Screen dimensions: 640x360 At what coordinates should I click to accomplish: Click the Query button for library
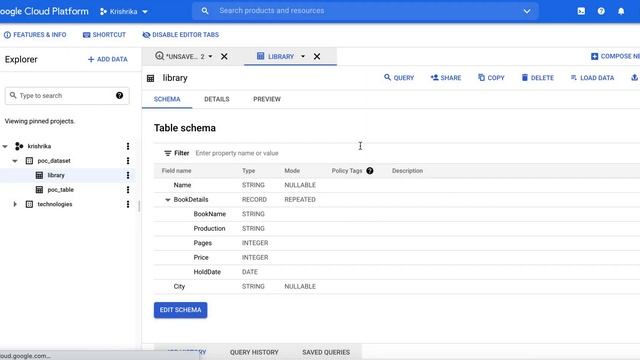[399, 78]
